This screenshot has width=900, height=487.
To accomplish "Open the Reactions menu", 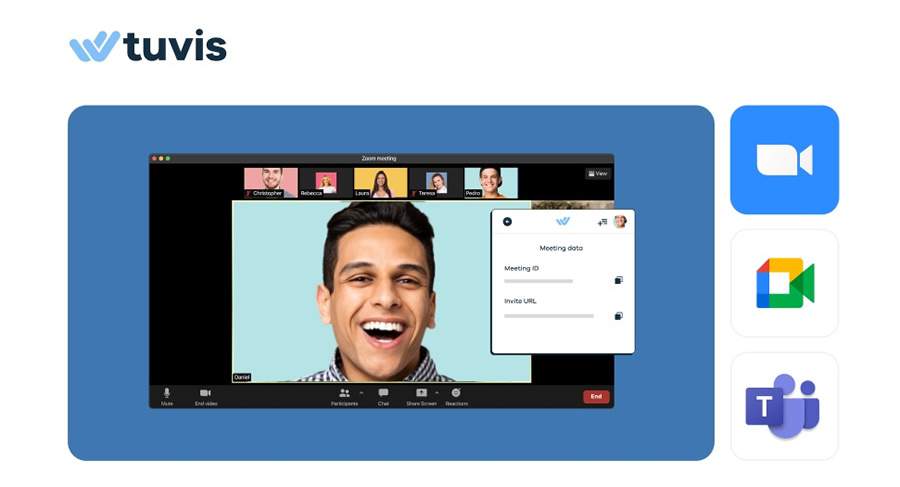I will (456, 396).
